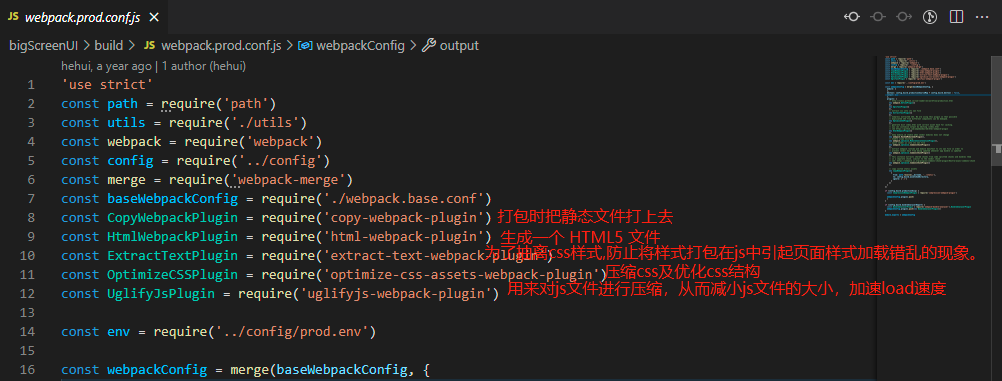Split the editor to the right
Viewport: 1002px width, 381px height.
click(x=956, y=17)
